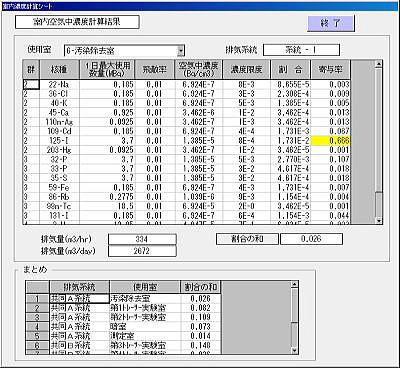
Task: Click the 核種 column header
Action: (x=59, y=69)
